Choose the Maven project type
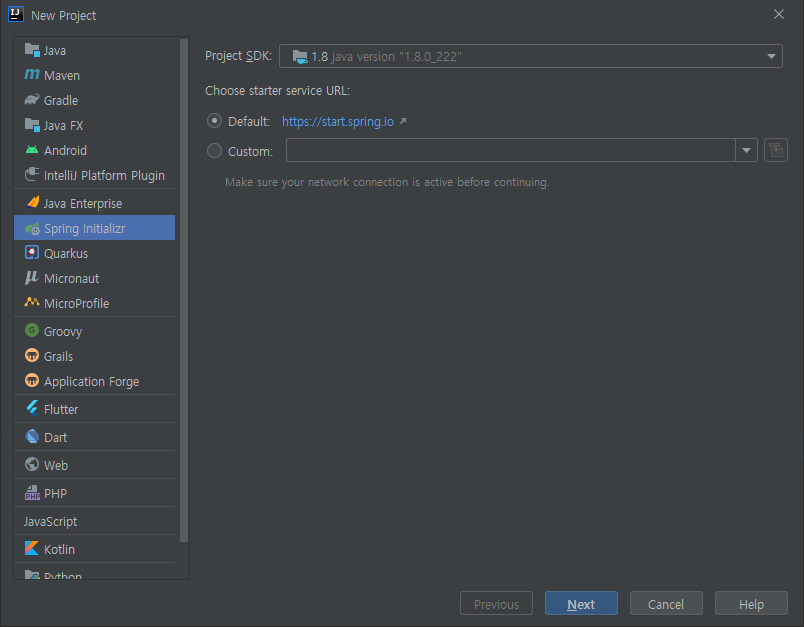Image resolution: width=804 pixels, height=627 pixels. tap(94, 75)
